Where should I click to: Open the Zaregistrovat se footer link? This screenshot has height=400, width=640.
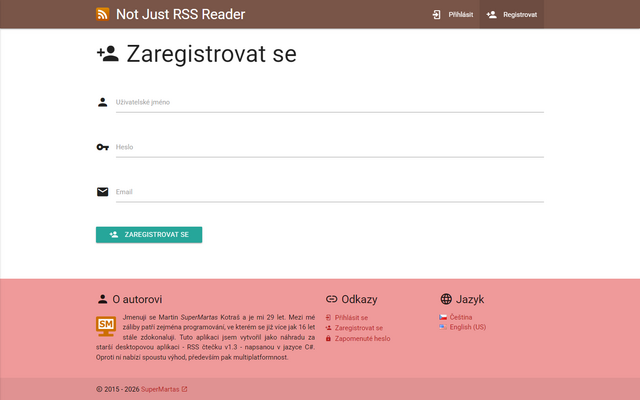coord(359,328)
